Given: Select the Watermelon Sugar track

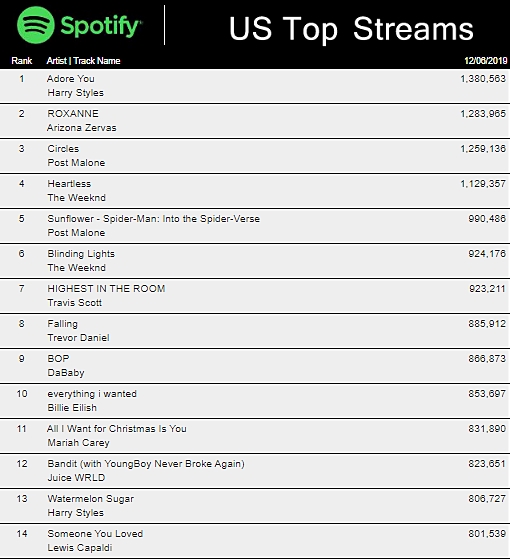Looking at the screenshot, I should (91, 499).
